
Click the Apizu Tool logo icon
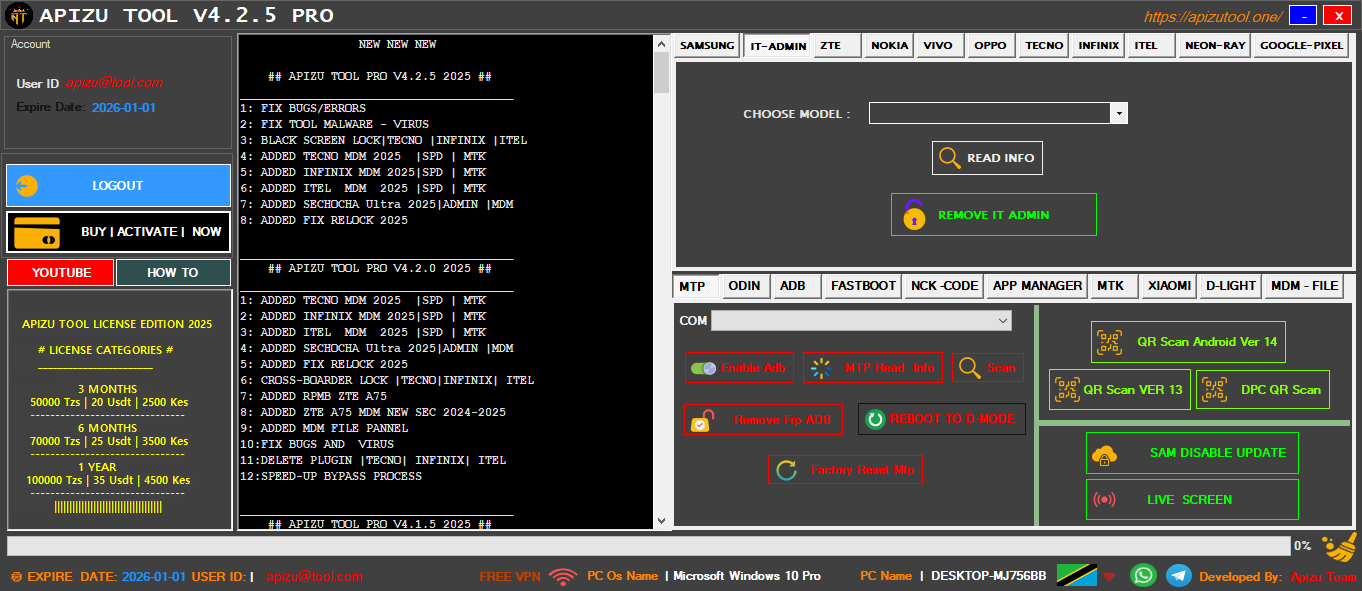pyautogui.click(x=17, y=16)
